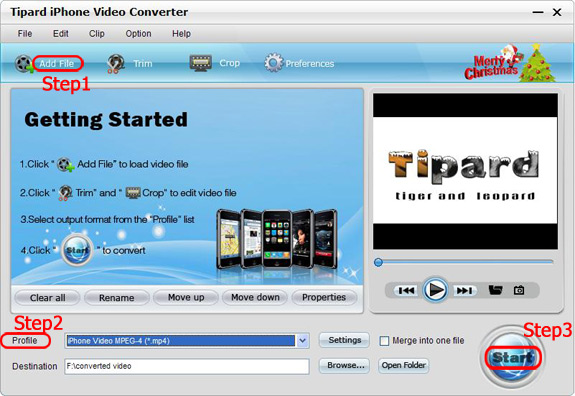The width and height of the screenshot is (575, 396).
Task: Click the Preferences gear icon
Action: pos(274,63)
